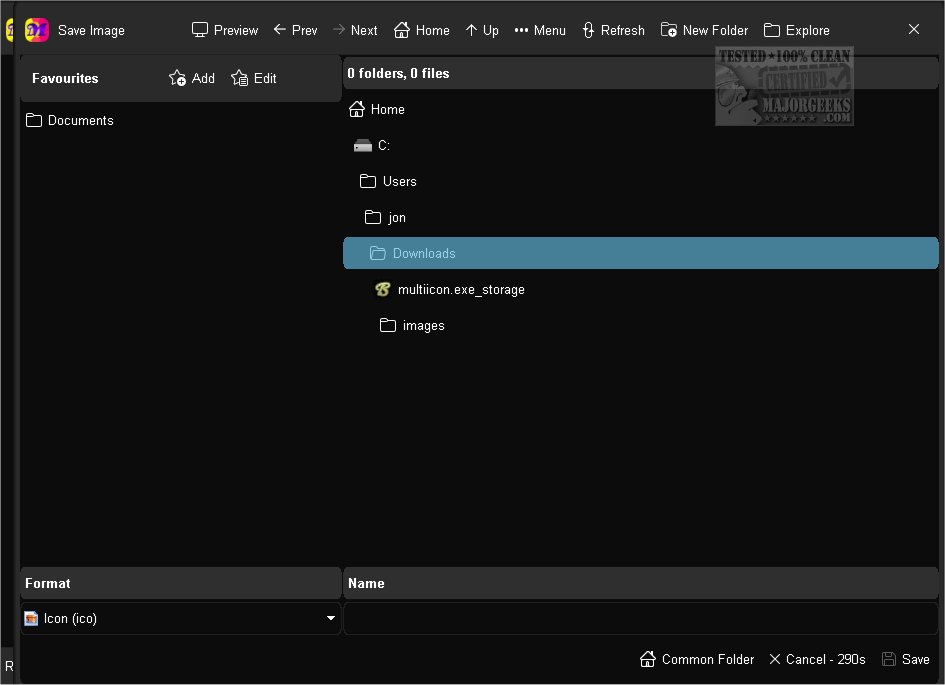Click the Explore label
The image size is (945, 685).
(808, 30)
